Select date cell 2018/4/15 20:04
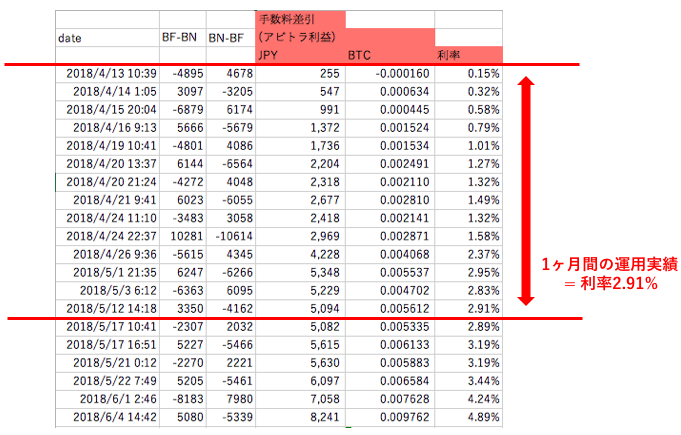Image resolution: width=681 pixels, height=435 pixels. coord(107,110)
